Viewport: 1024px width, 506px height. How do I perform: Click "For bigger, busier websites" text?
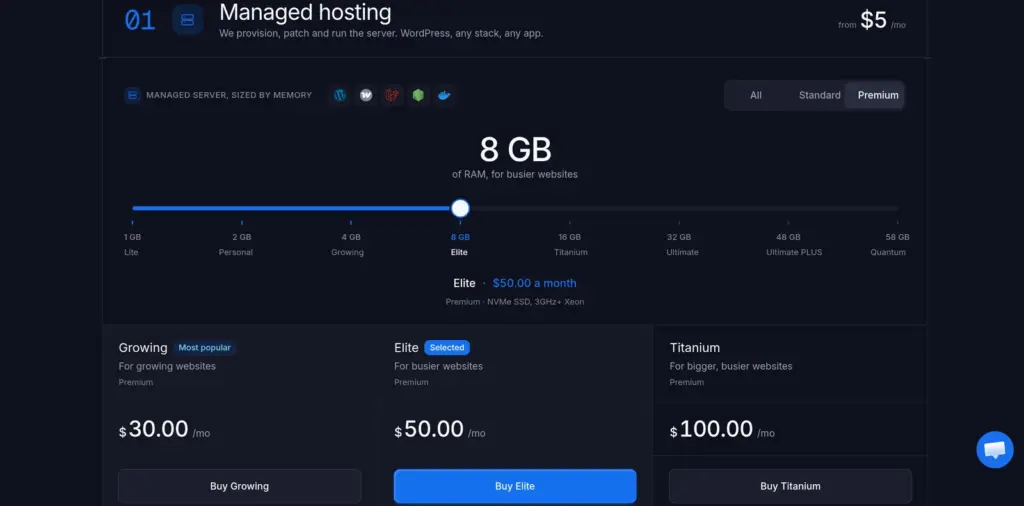(731, 366)
